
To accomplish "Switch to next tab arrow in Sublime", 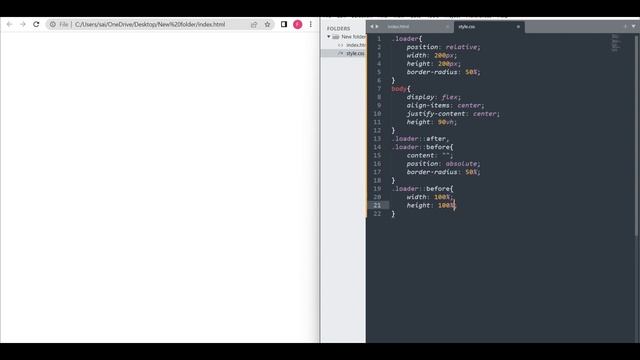I will click(x=377, y=27).
